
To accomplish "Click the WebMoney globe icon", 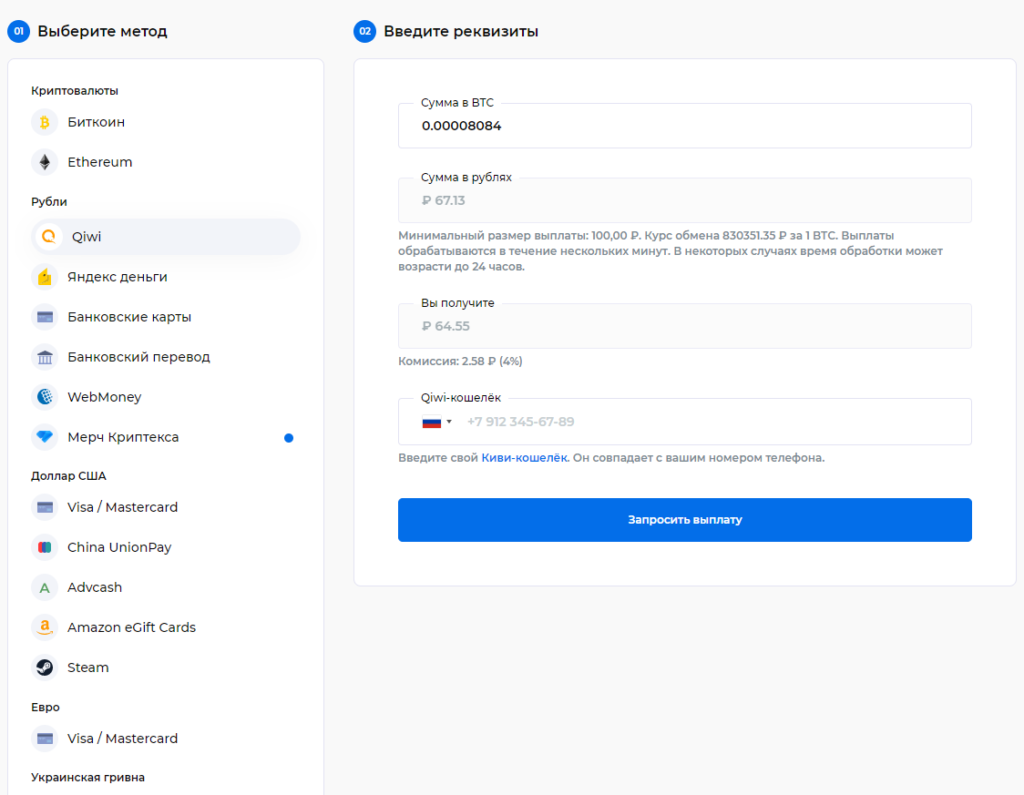I will (44, 397).
